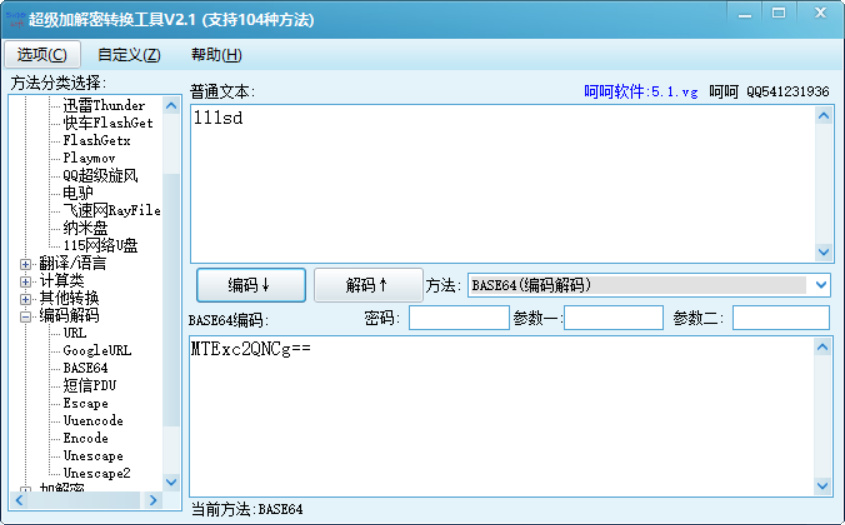Click the 编码解码 tree label
This screenshot has height=525, width=845.
coord(69,315)
